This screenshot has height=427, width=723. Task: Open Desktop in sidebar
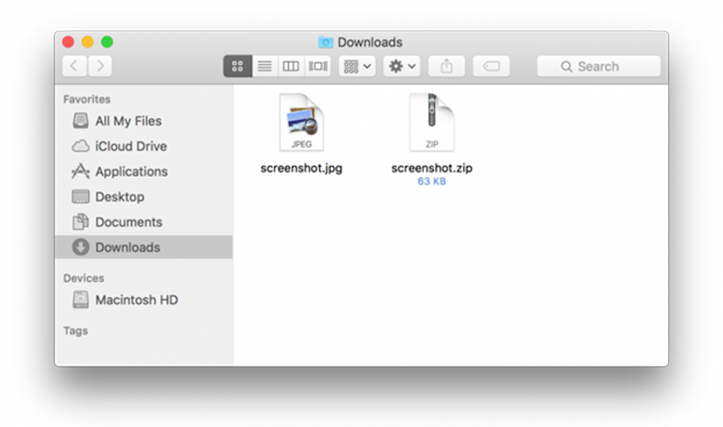click(143, 197)
